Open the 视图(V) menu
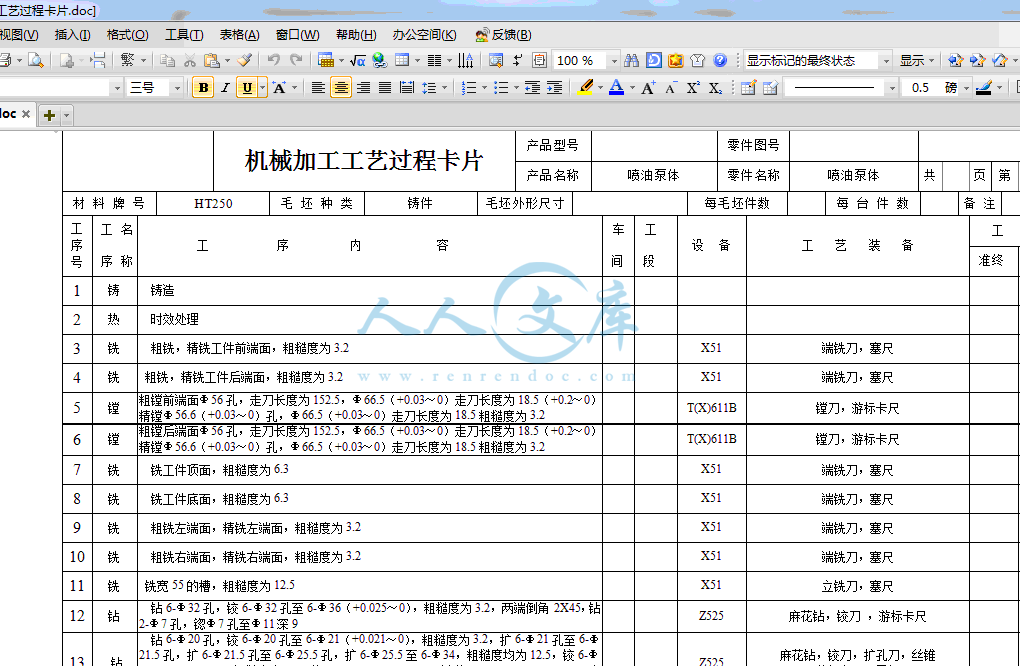The image size is (1020, 666). tap(19, 35)
